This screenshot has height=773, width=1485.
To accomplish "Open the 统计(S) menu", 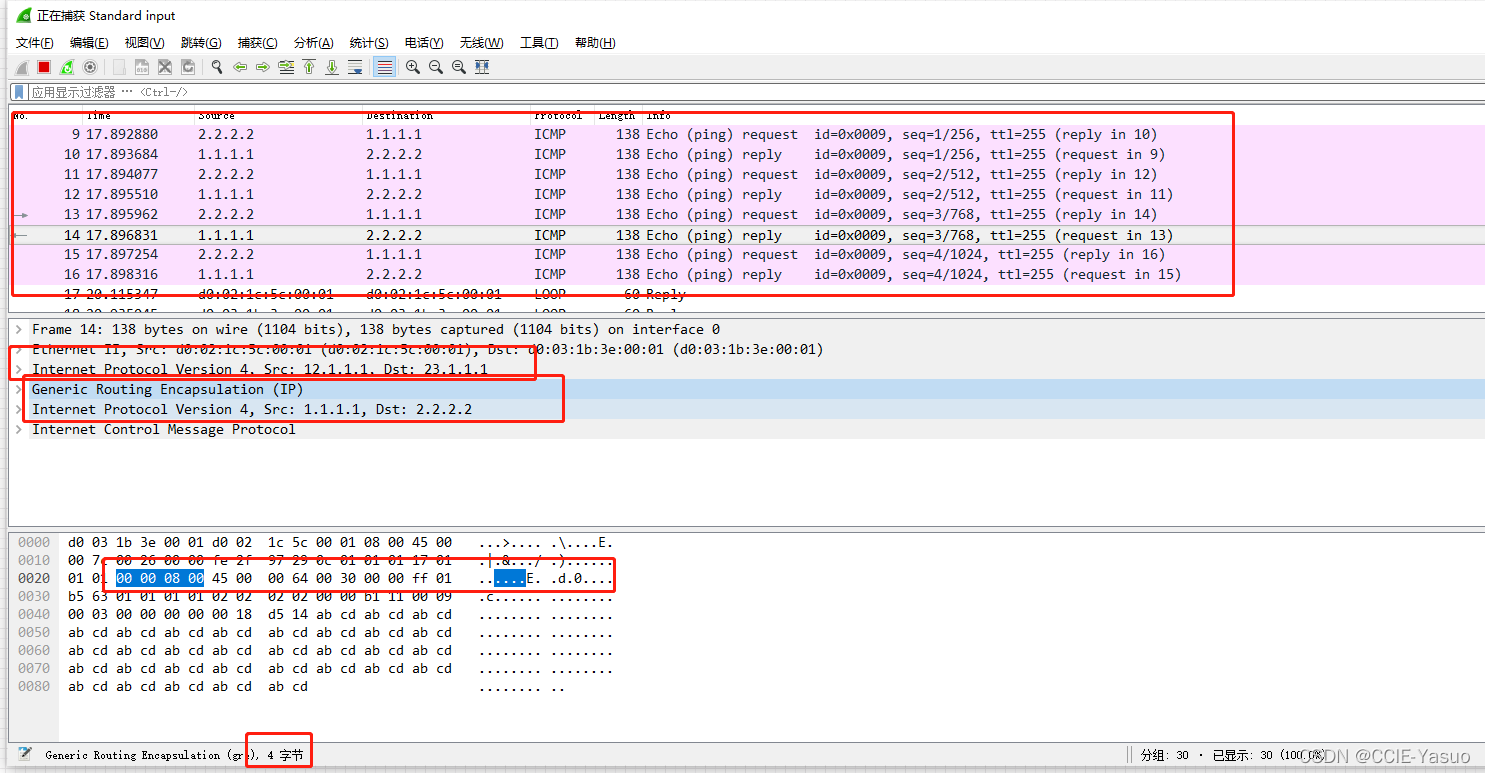I will 369,42.
